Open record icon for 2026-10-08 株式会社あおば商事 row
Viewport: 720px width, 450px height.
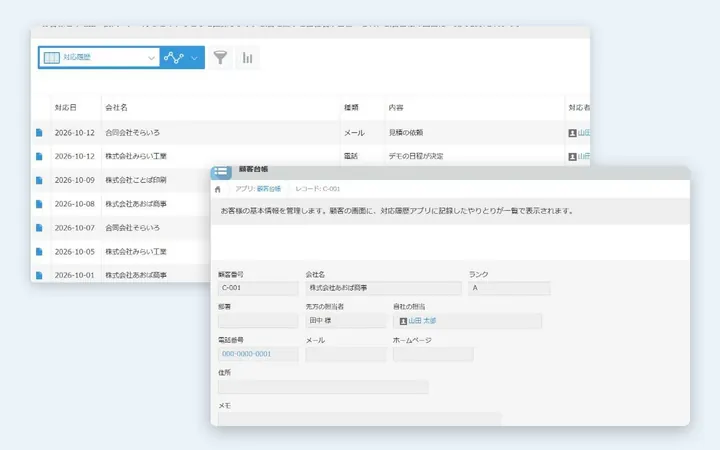39,204
